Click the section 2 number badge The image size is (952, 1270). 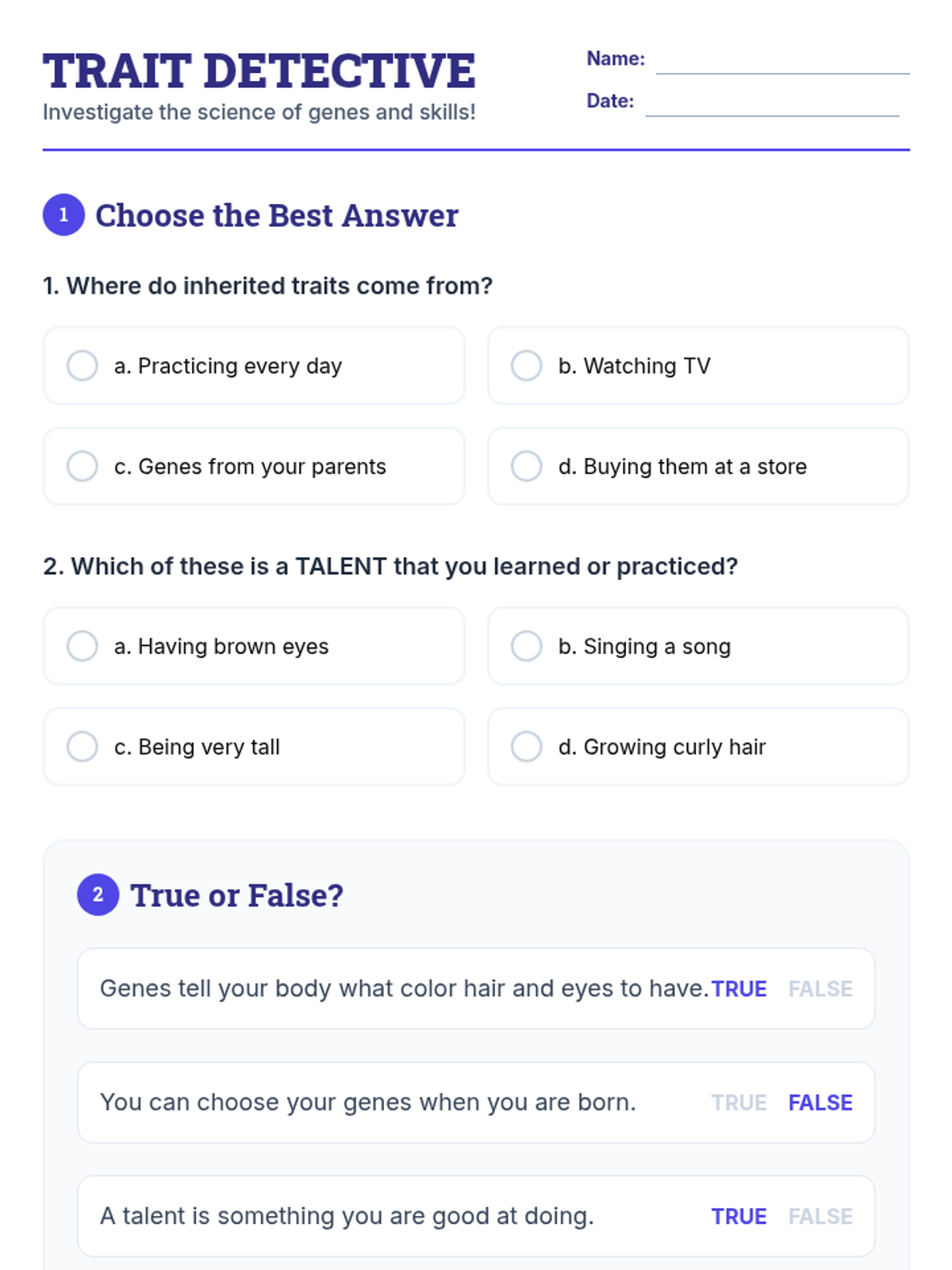click(x=98, y=895)
